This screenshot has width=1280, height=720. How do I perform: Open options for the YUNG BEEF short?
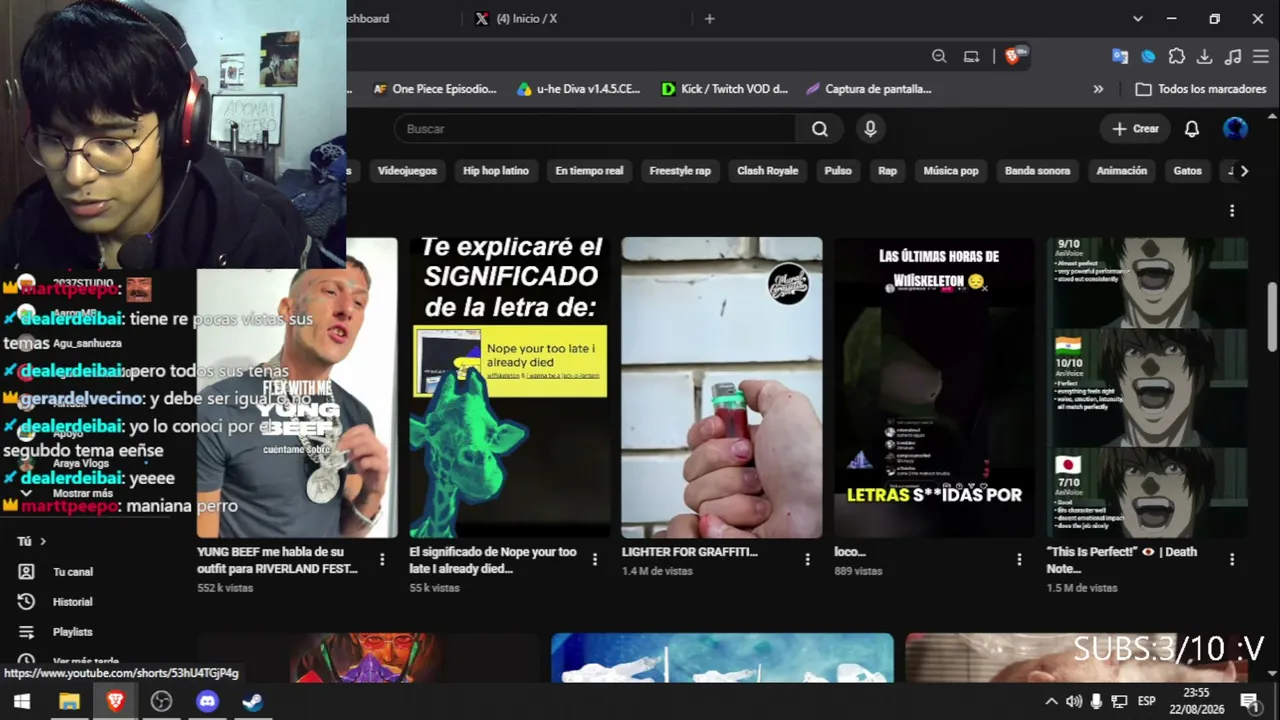pos(382,560)
